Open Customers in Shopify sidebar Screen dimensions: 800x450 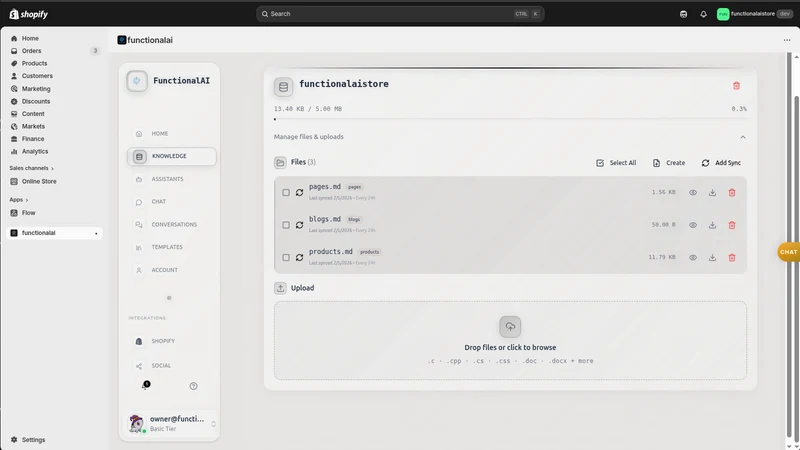click(x=37, y=76)
